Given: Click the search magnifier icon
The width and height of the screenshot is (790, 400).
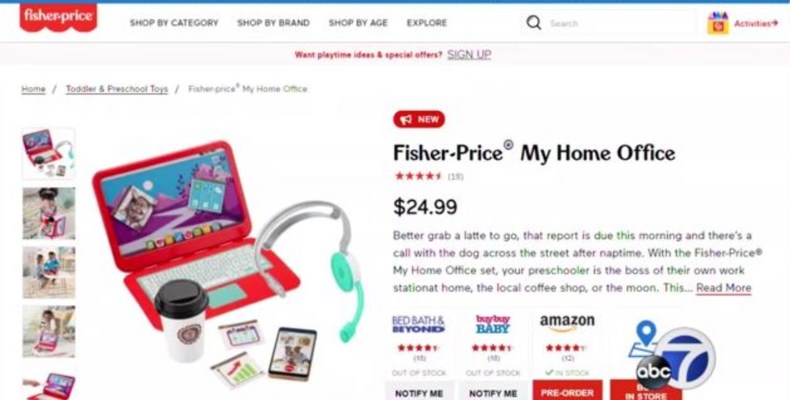Looking at the screenshot, I should tap(534, 23).
